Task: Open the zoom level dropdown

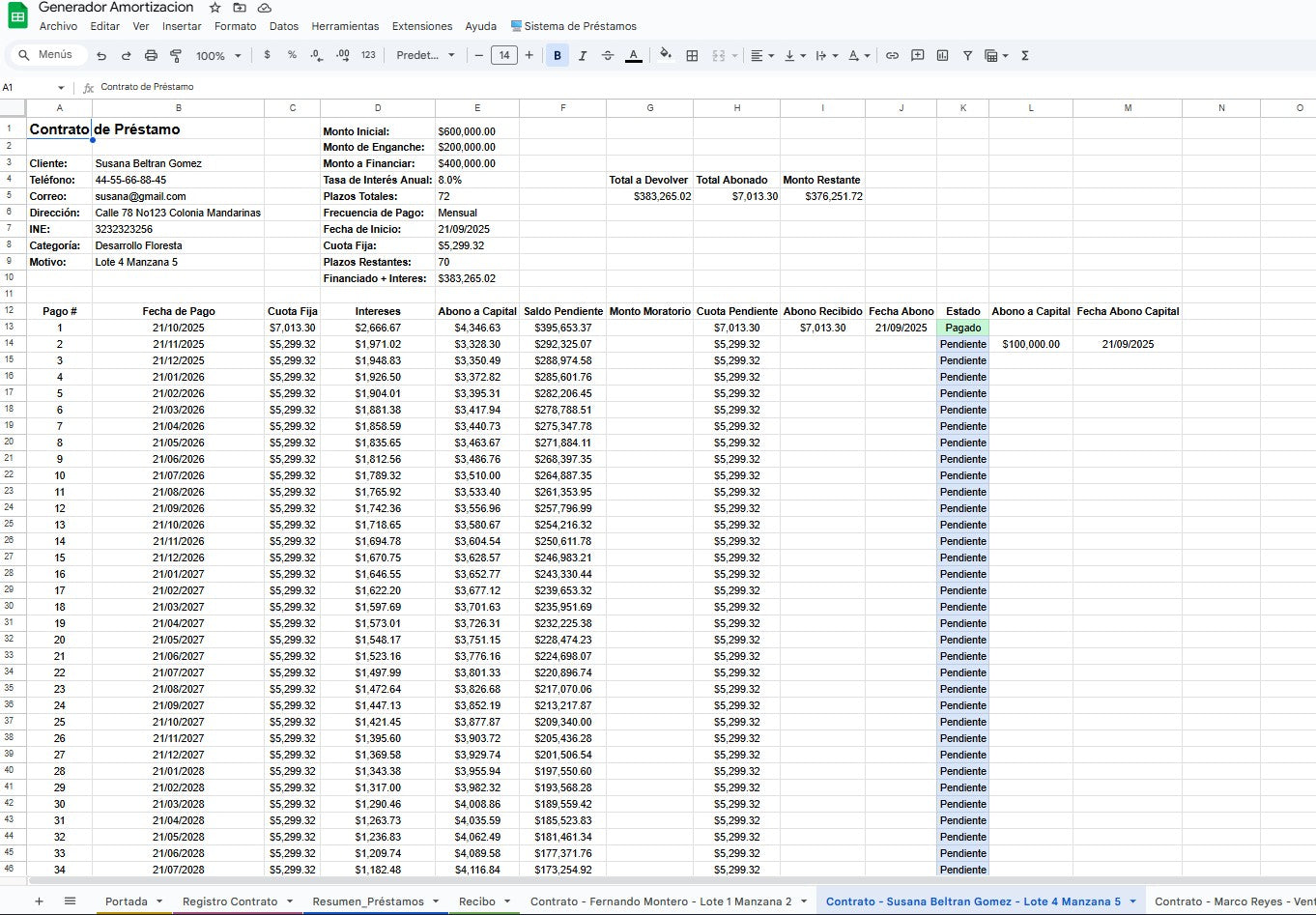Action: (x=213, y=55)
